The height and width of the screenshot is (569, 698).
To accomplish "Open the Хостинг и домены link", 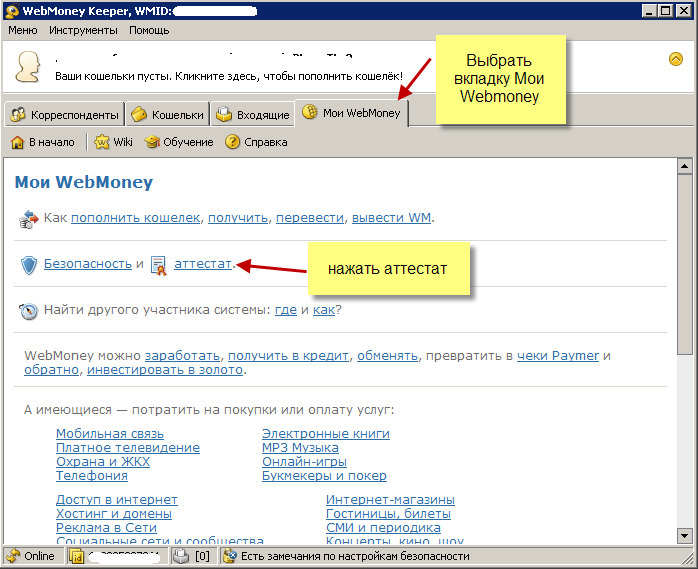I will coord(114,514).
